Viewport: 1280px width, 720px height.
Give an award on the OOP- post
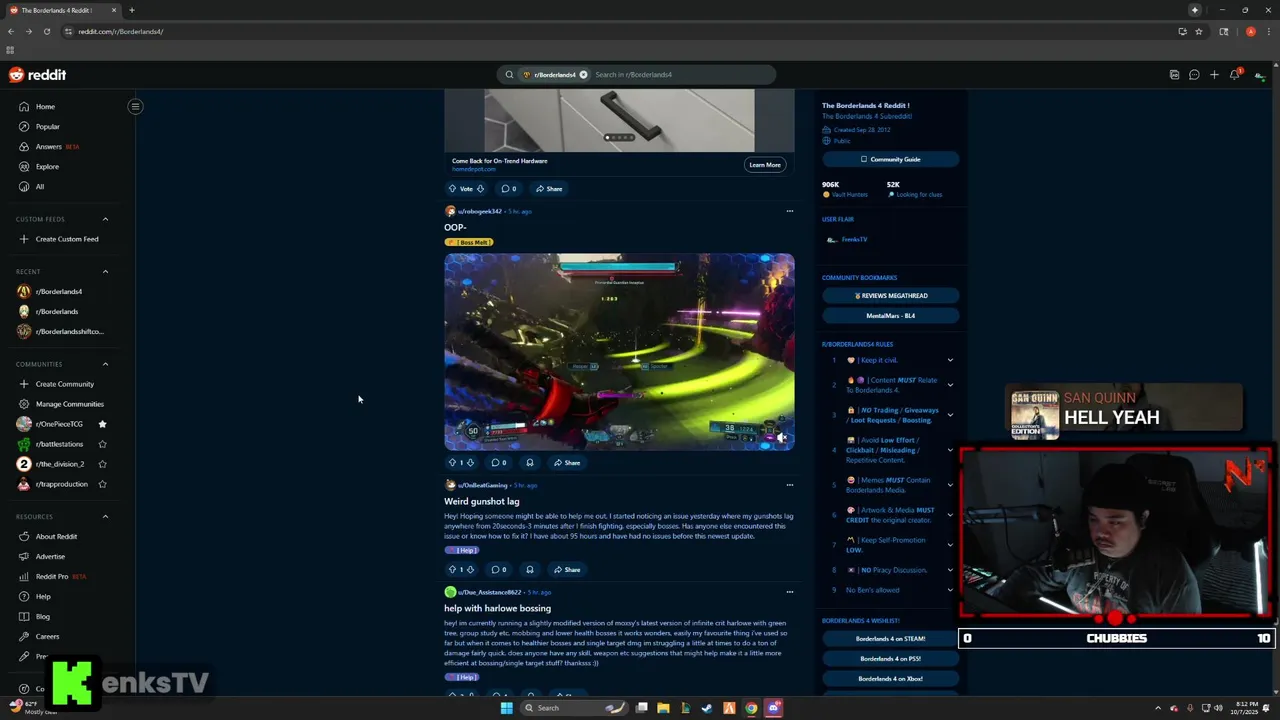[529, 463]
